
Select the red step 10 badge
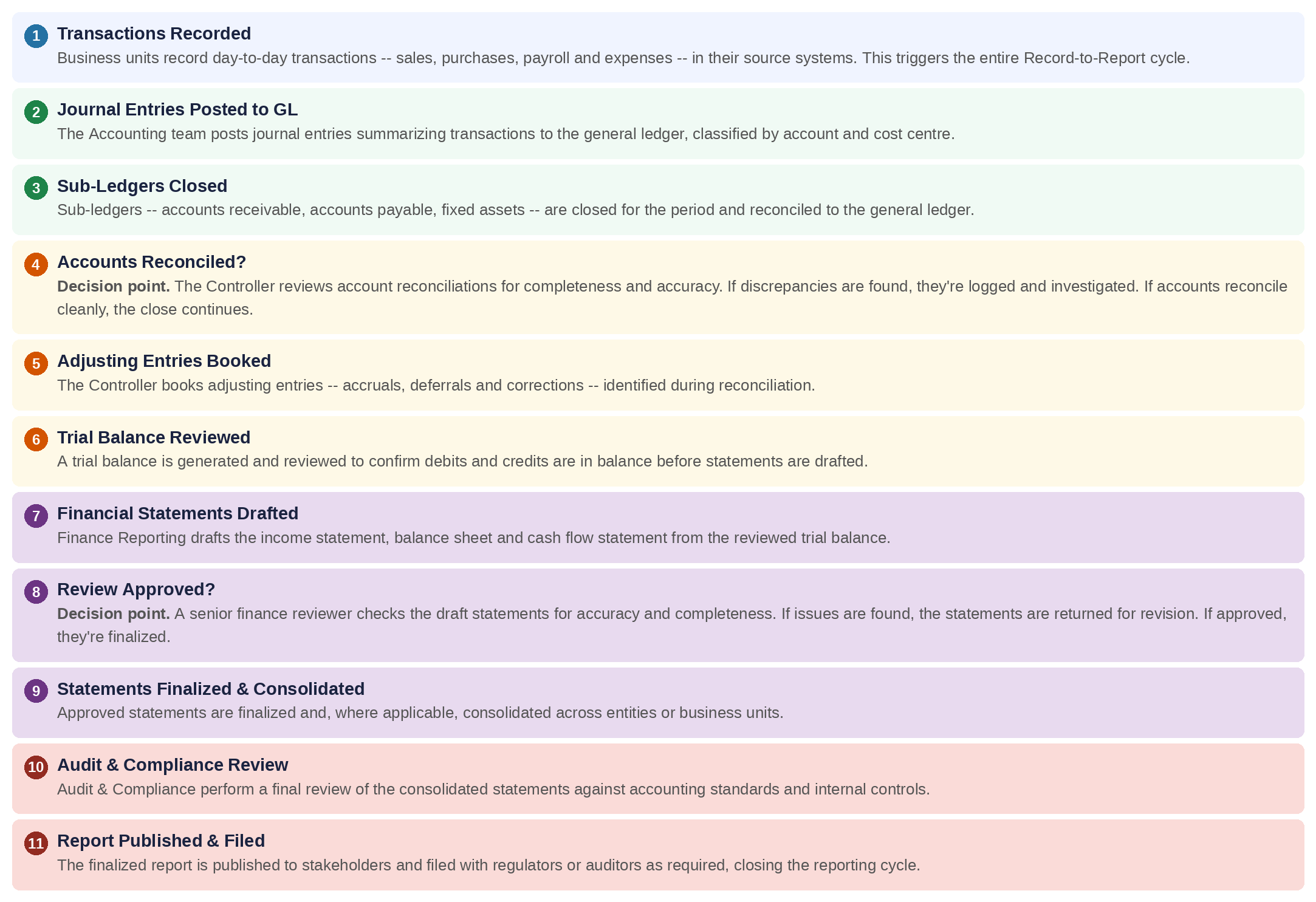pos(36,767)
